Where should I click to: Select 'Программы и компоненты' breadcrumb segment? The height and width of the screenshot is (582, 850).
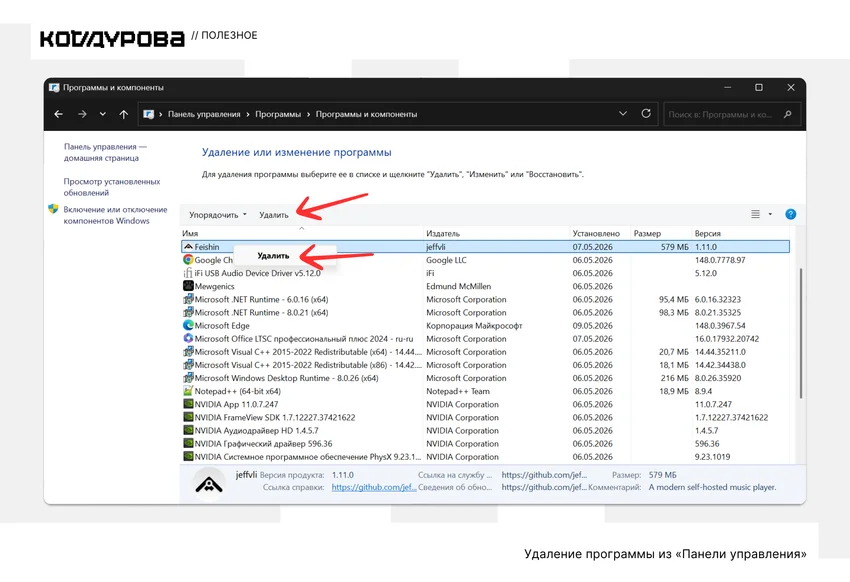(x=366, y=114)
